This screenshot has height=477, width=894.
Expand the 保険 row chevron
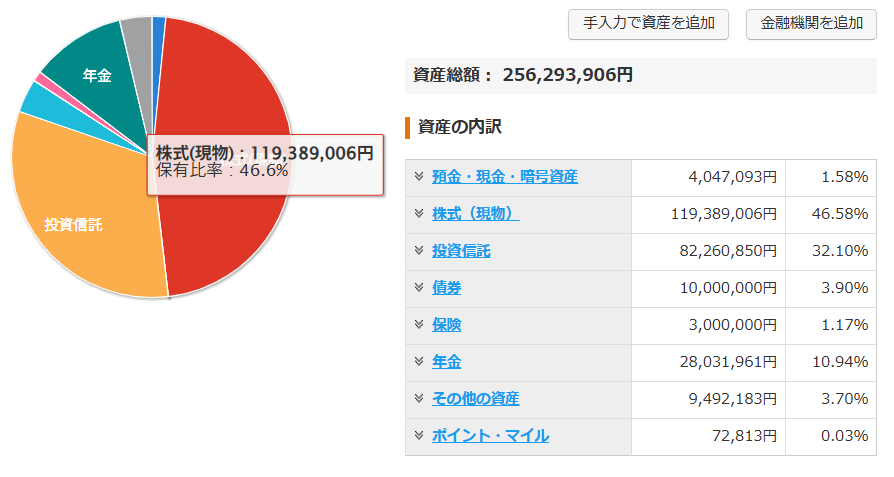click(x=419, y=325)
